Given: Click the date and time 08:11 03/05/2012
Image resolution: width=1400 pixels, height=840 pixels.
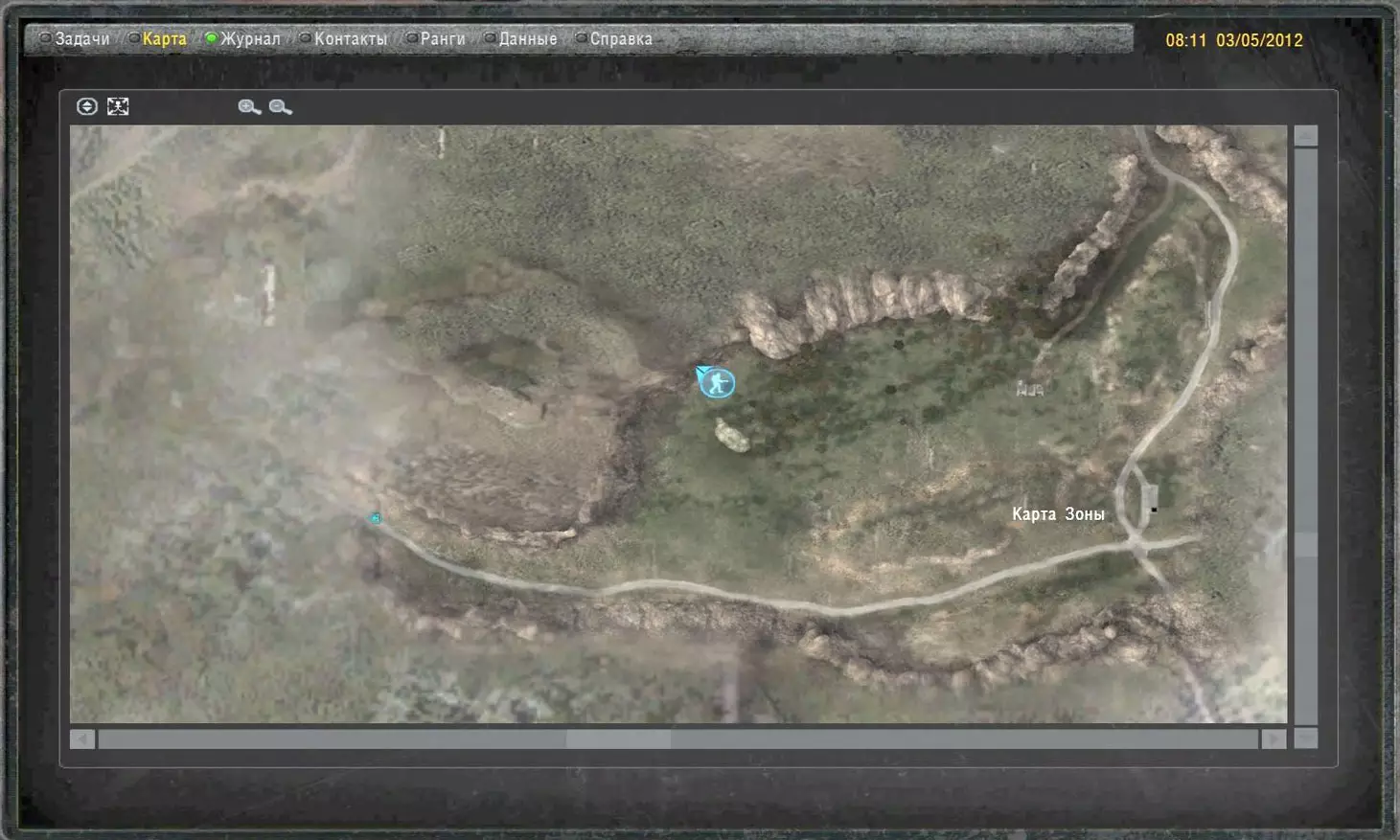Looking at the screenshot, I should pyautogui.click(x=1234, y=40).
